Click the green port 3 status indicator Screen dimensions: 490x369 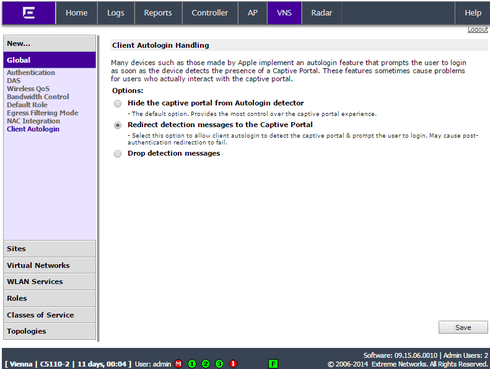coord(219,364)
